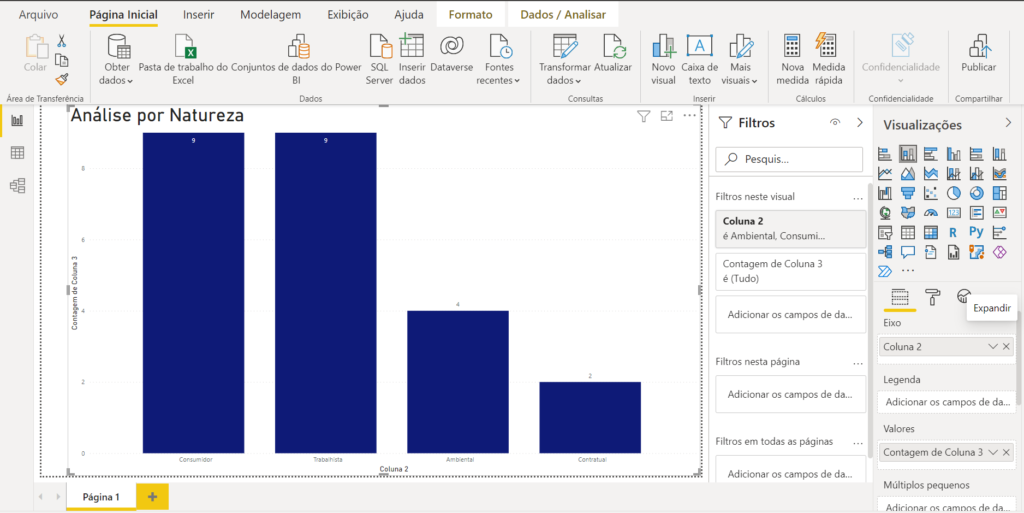Select the funnel chart visual
The height and width of the screenshot is (513, 1024).
click(908, 193)
